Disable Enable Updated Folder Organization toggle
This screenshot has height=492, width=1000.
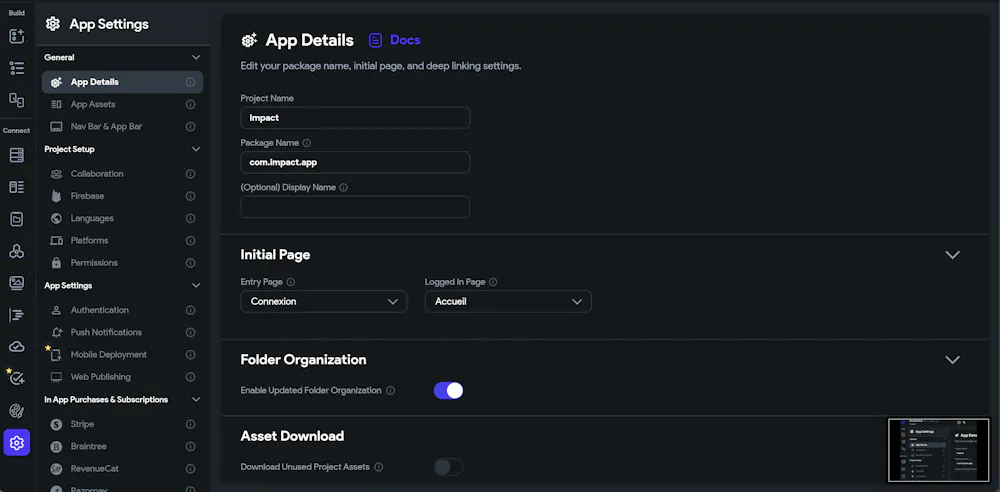pyautogui.click(x=448, y=391)
